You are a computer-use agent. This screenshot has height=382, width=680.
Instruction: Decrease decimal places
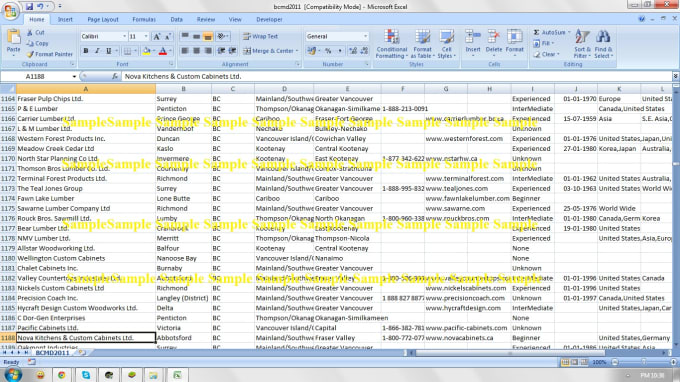coord(364,51)
